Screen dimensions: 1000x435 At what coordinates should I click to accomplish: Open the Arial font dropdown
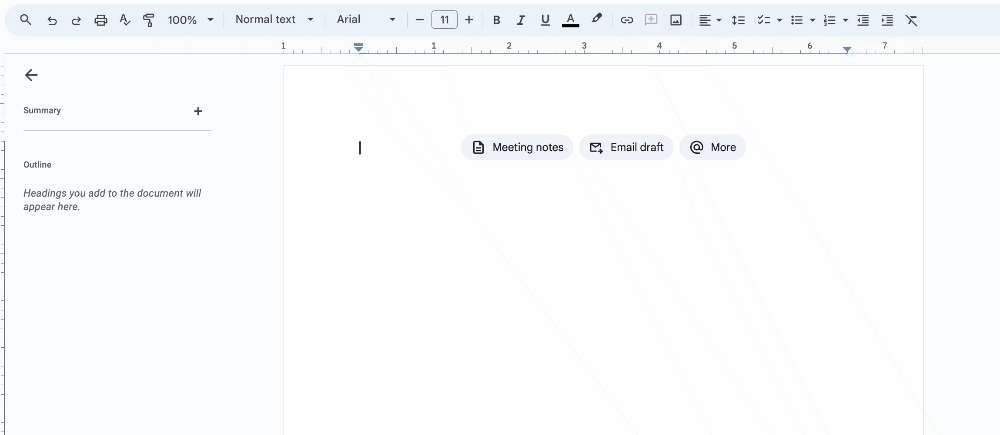pos(365,20)
